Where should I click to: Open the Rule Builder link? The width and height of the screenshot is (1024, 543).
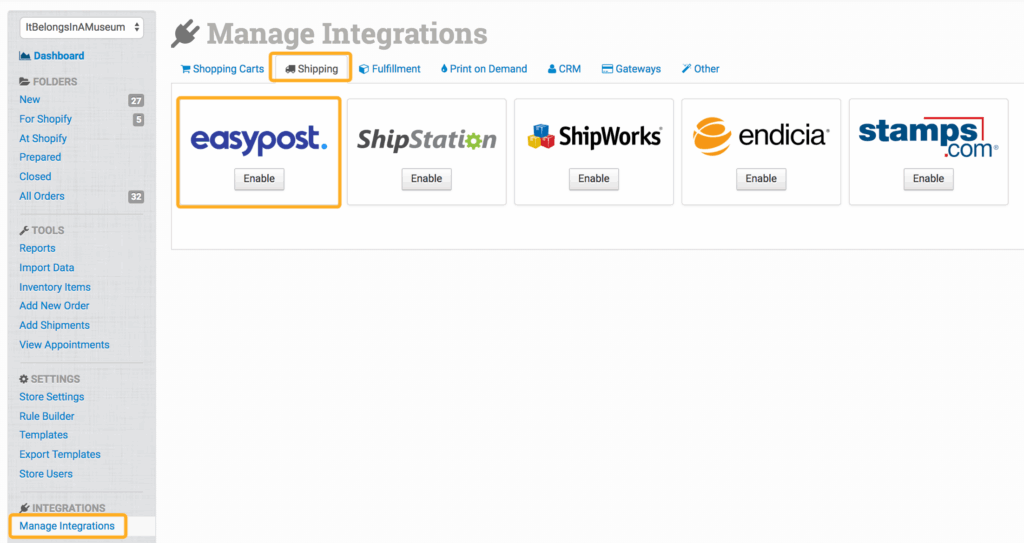point(47,416)
